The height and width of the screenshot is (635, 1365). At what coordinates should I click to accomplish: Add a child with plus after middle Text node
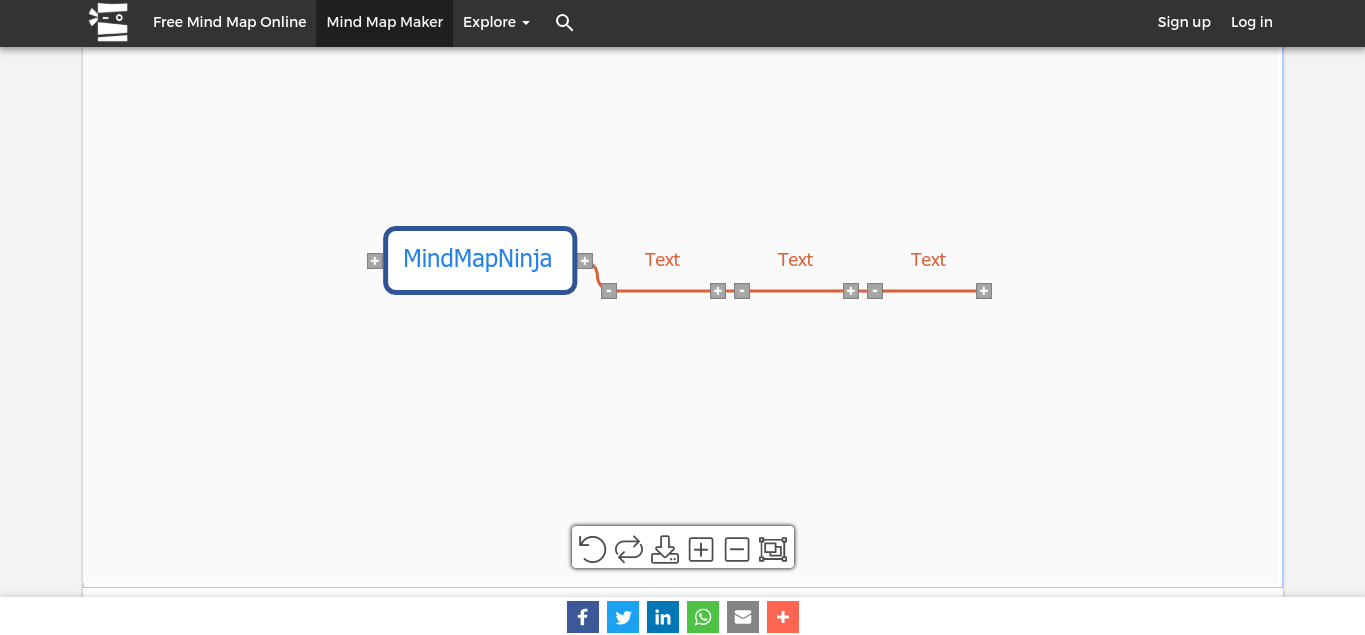pos(850,291)
